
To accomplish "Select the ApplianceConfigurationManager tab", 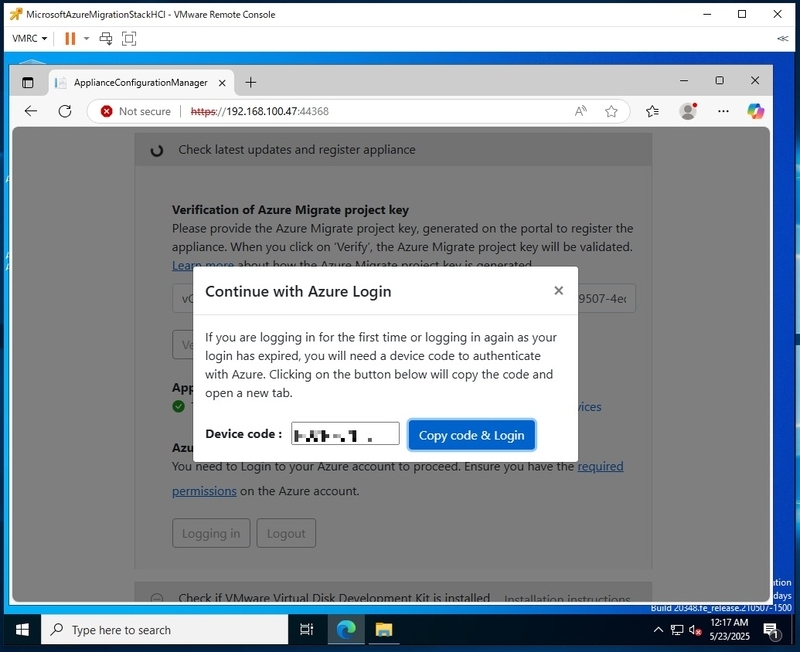I will [140, 83].
